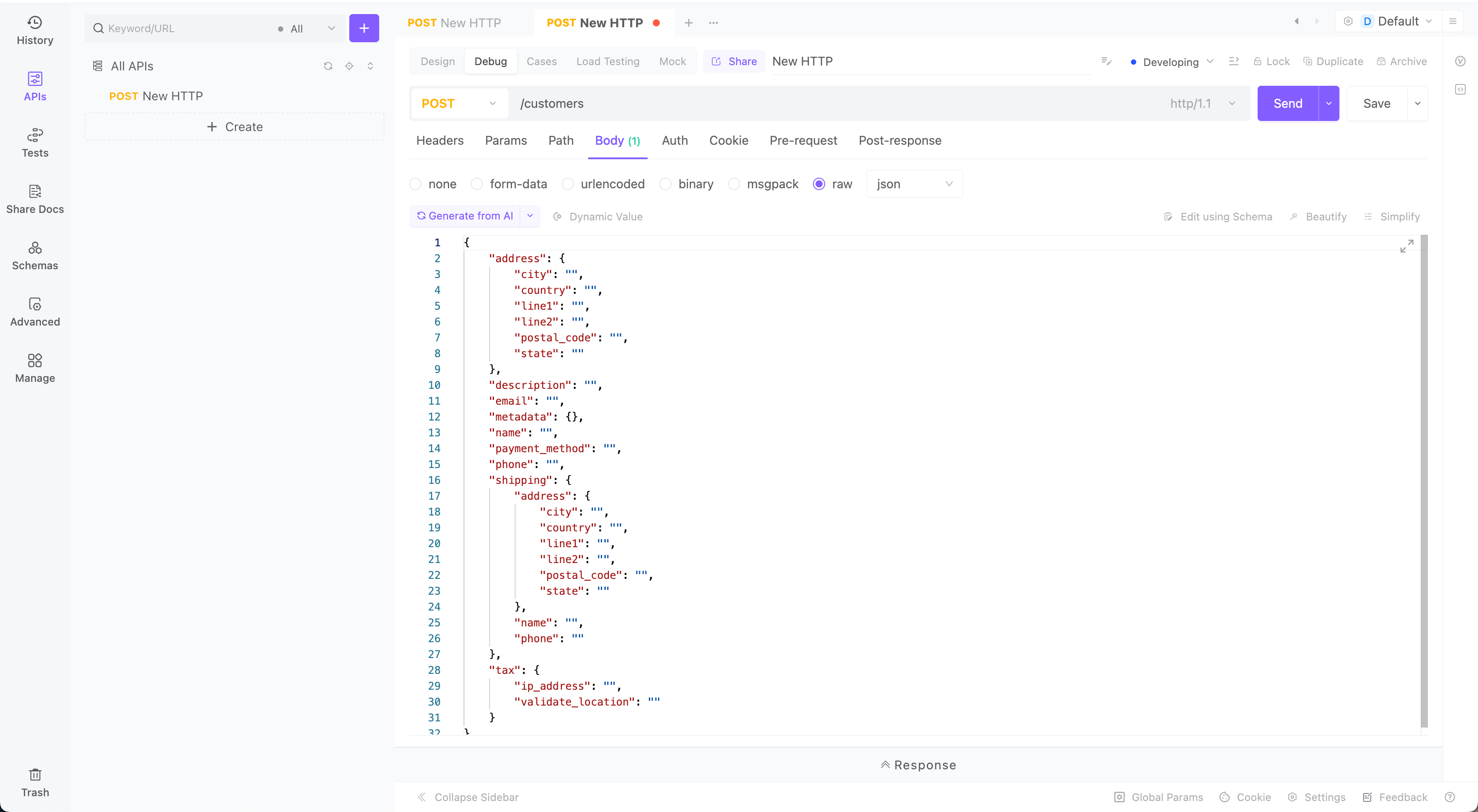Click the Simplify button
1478x812 pixels.
1392,216
